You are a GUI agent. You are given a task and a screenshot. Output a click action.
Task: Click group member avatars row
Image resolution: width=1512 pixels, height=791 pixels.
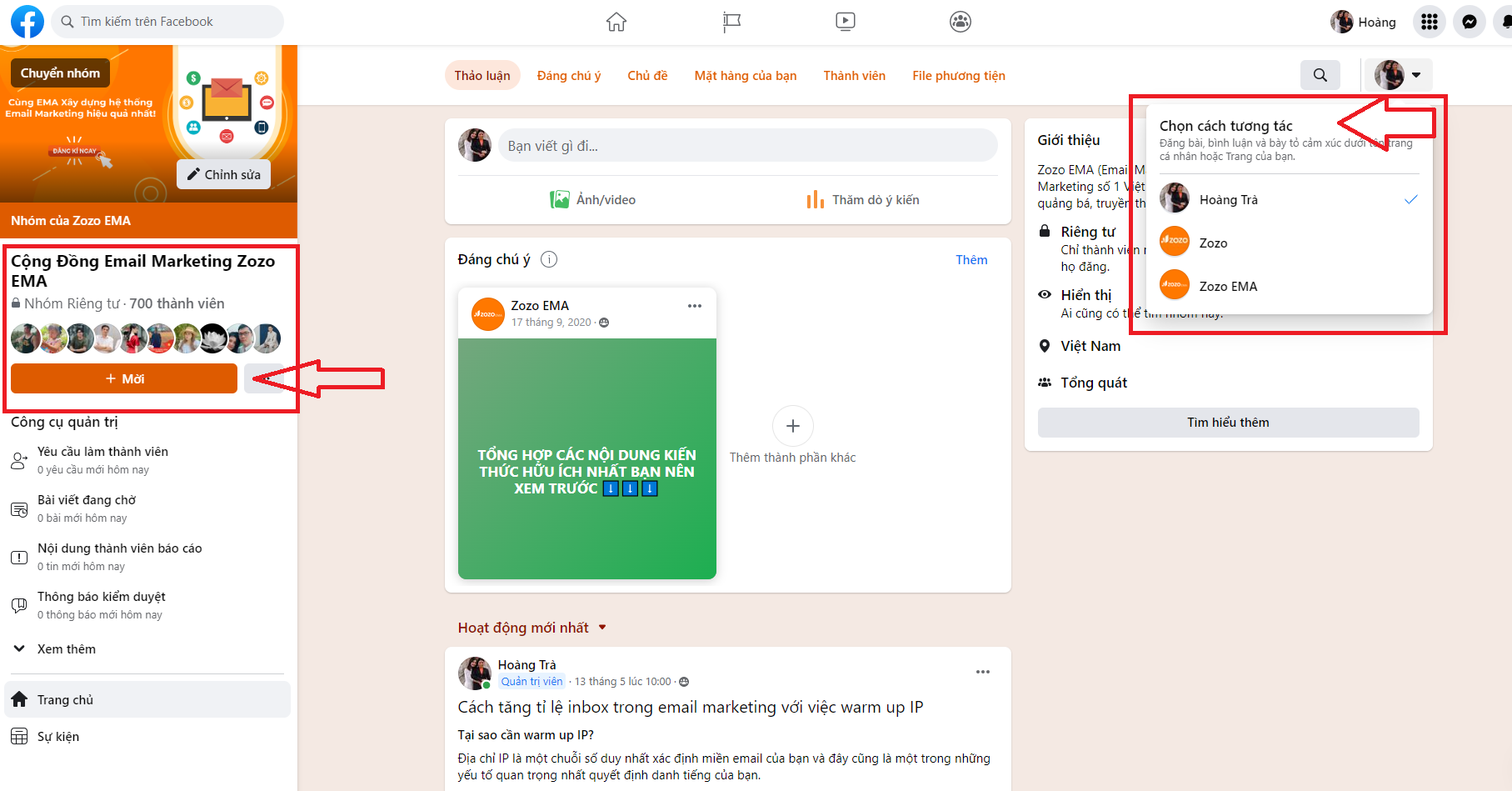[x=146, y=338]
